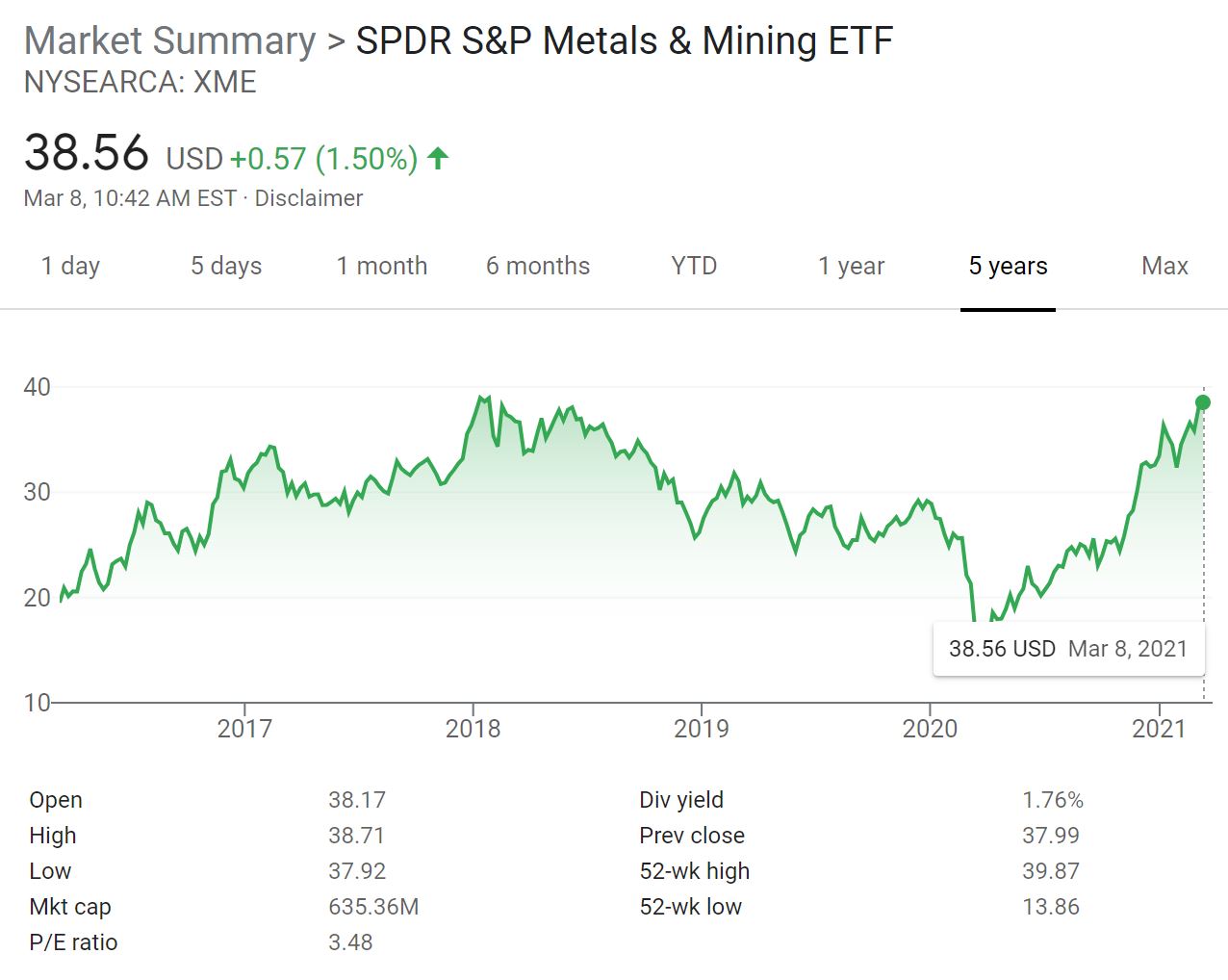Switch to the 1 day chart view

[x=69, y=266]
